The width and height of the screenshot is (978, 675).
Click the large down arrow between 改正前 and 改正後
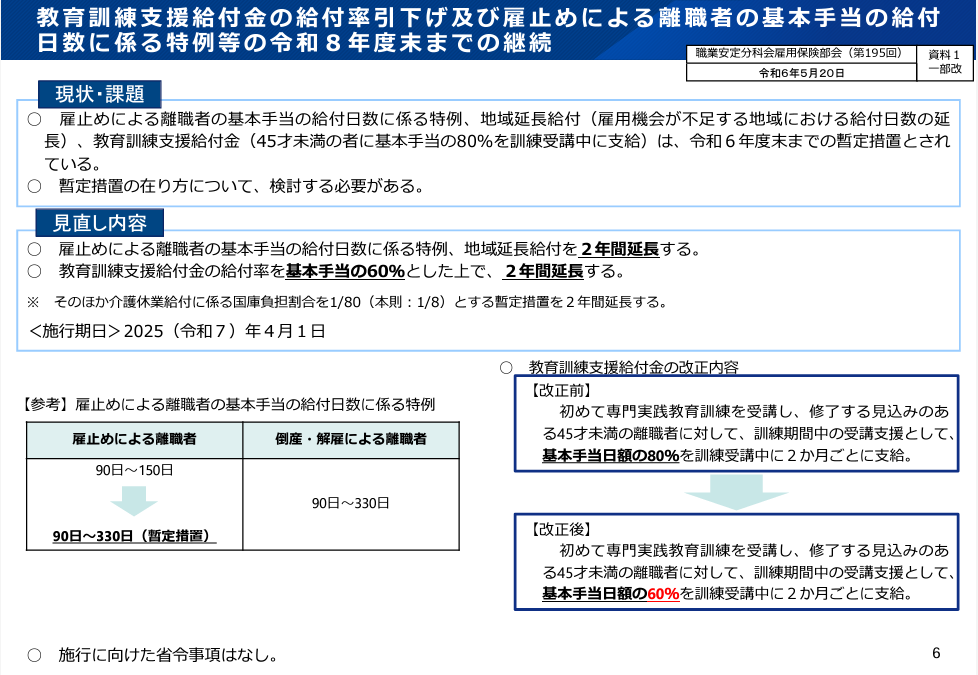tap(735, 491)
